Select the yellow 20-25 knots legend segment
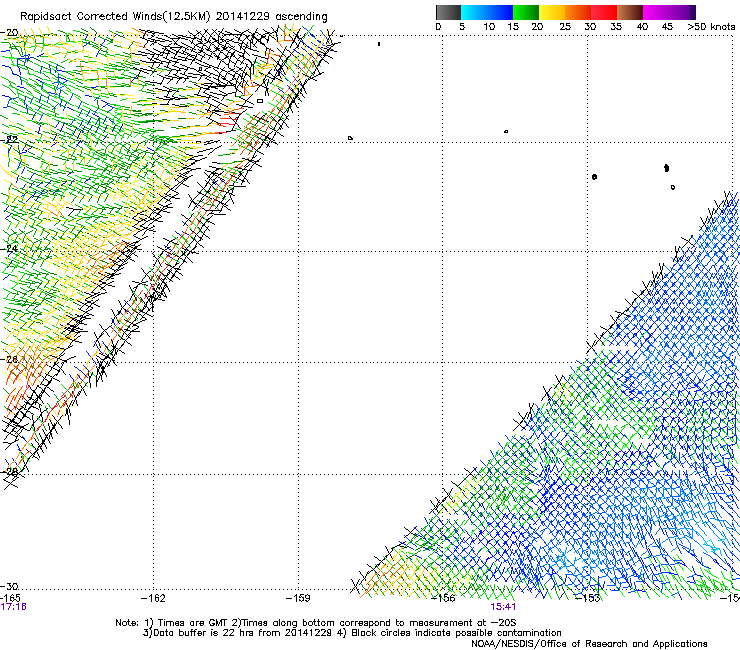 (x=552, y=12)
